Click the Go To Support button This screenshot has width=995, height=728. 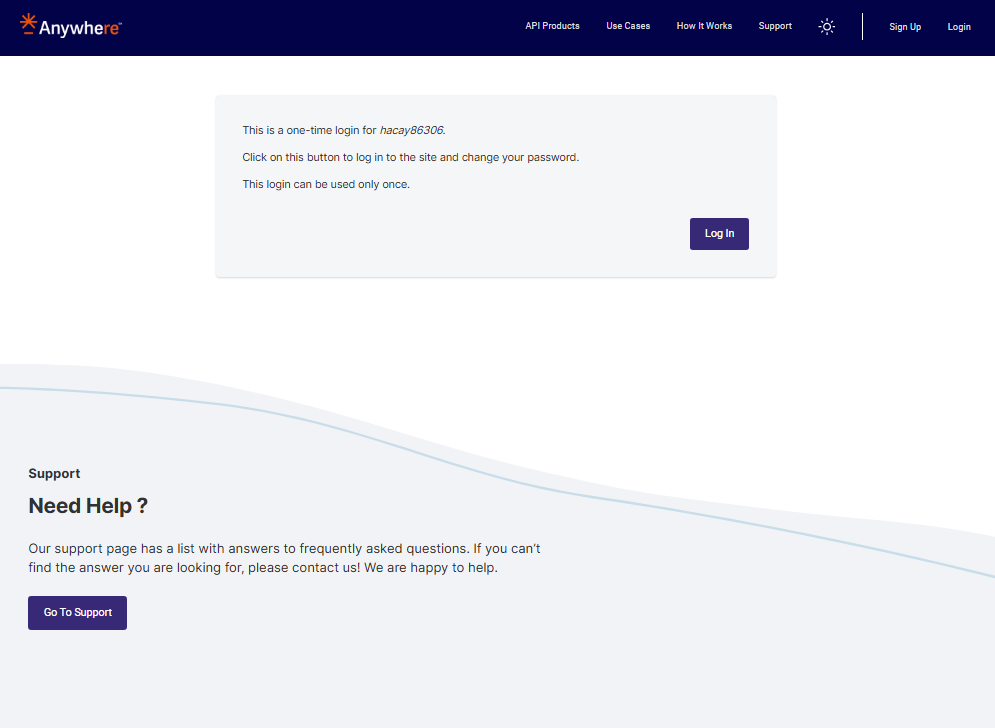click(77, 613)
